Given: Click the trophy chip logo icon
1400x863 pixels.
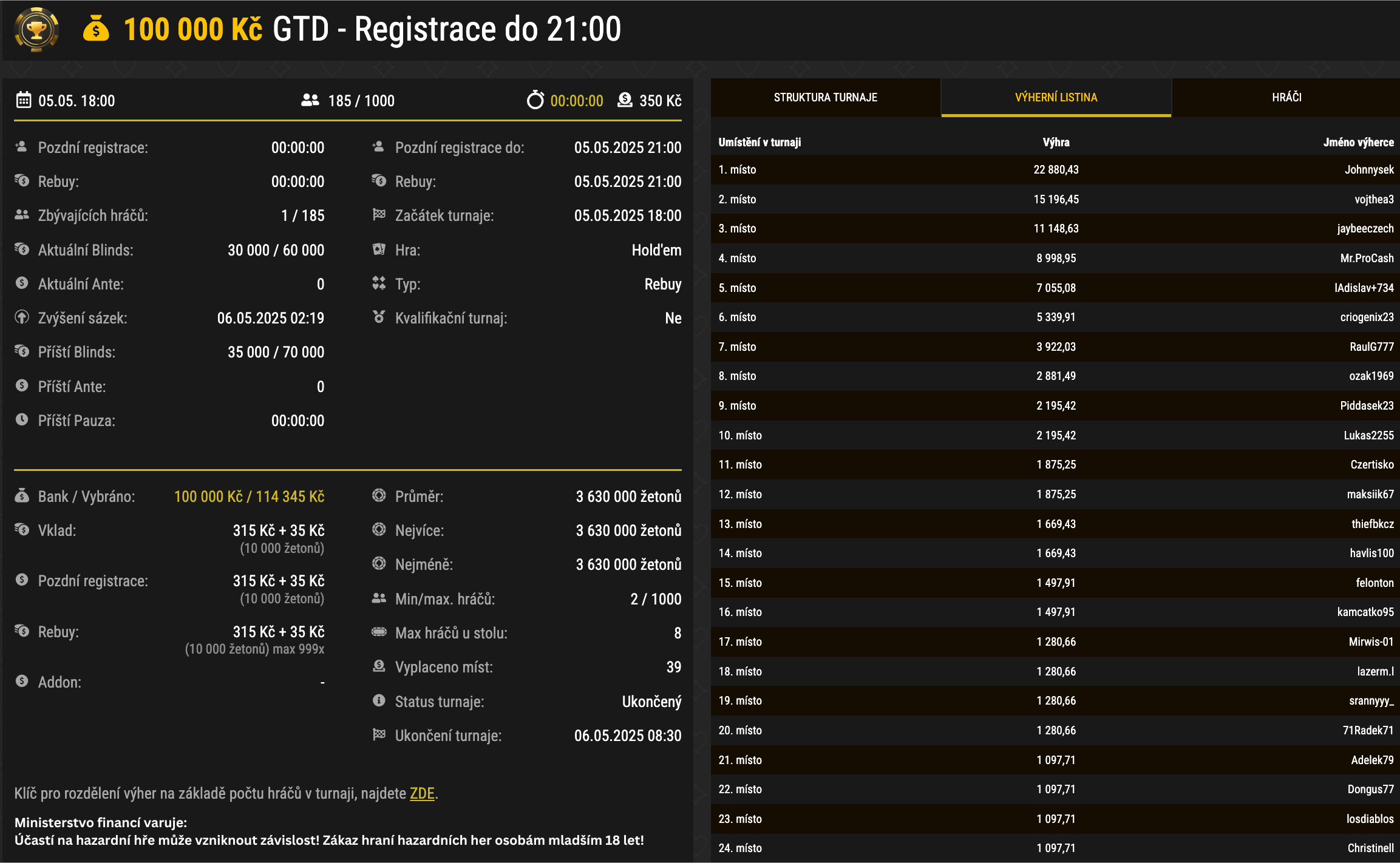Looking at the screenshot, I should (36, 29).
